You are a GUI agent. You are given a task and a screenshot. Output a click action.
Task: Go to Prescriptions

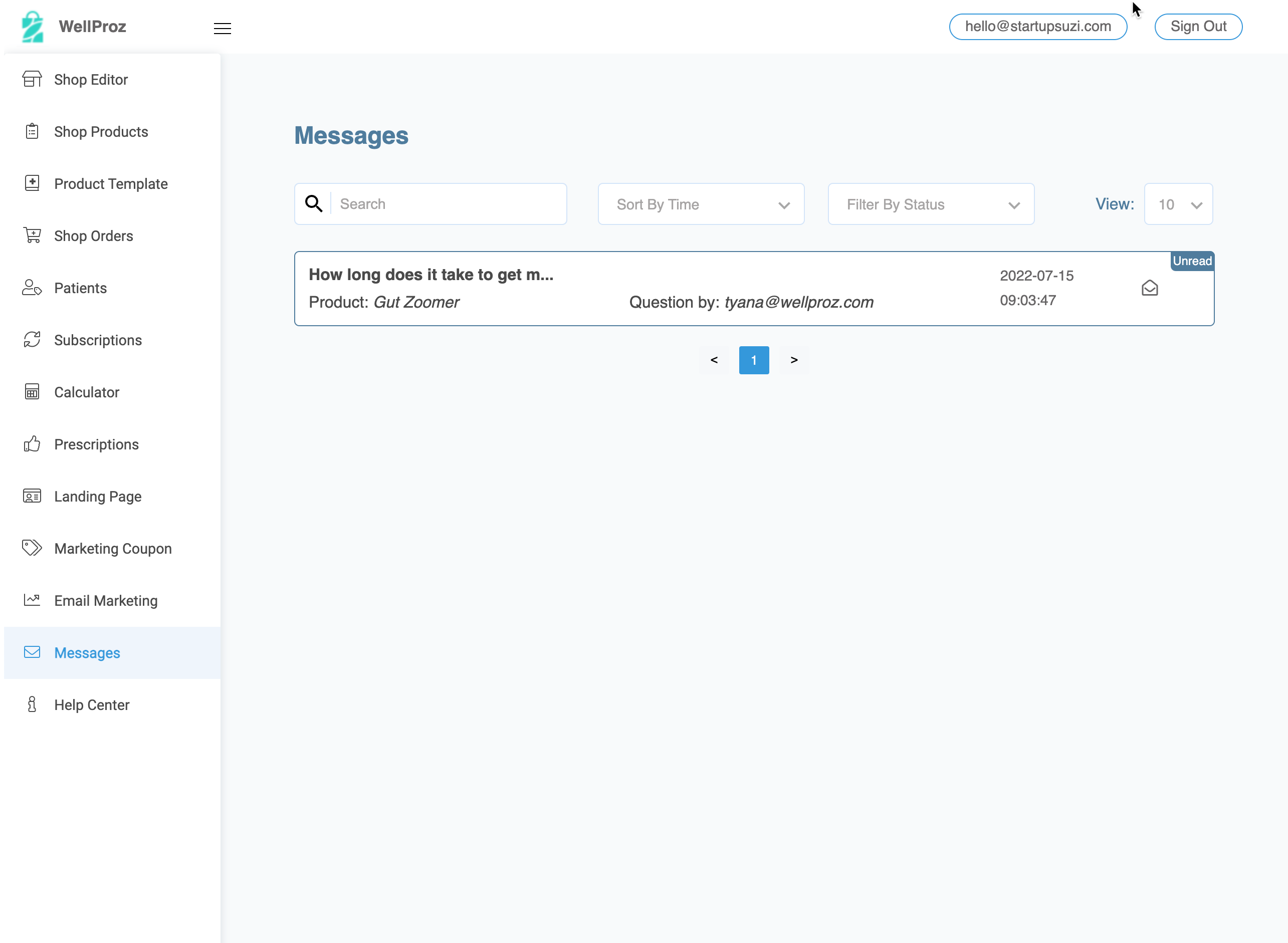point(112,444)
